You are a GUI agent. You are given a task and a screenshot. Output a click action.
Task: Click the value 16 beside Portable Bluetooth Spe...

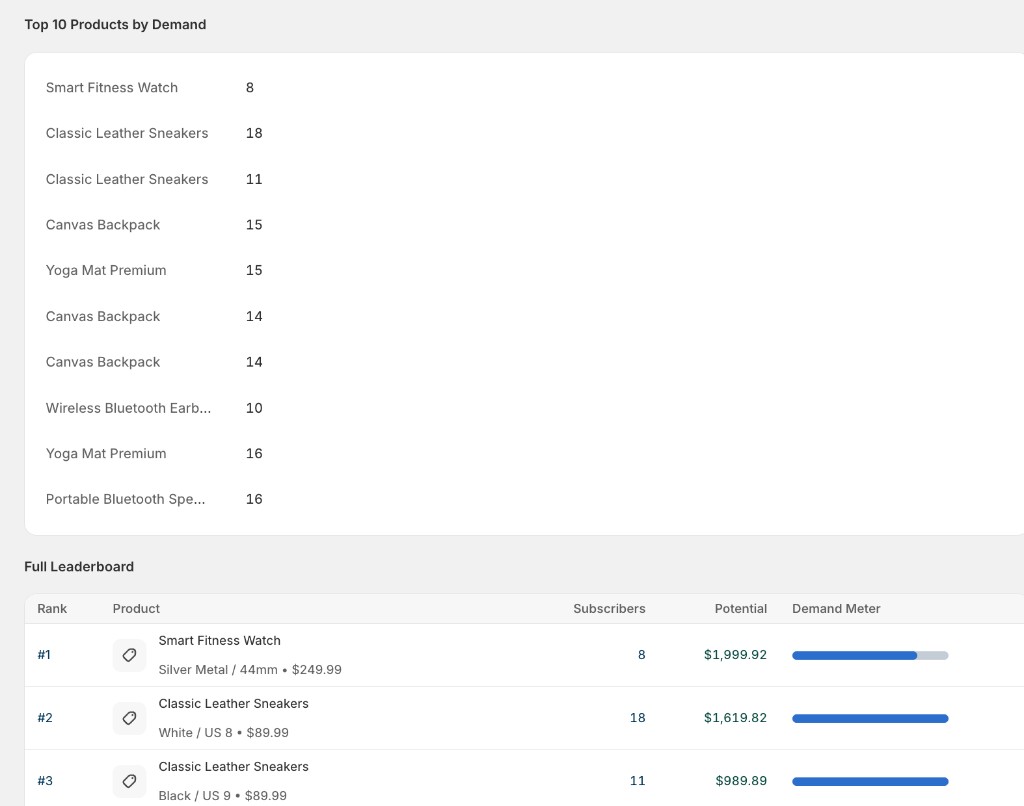click(254, 499)
